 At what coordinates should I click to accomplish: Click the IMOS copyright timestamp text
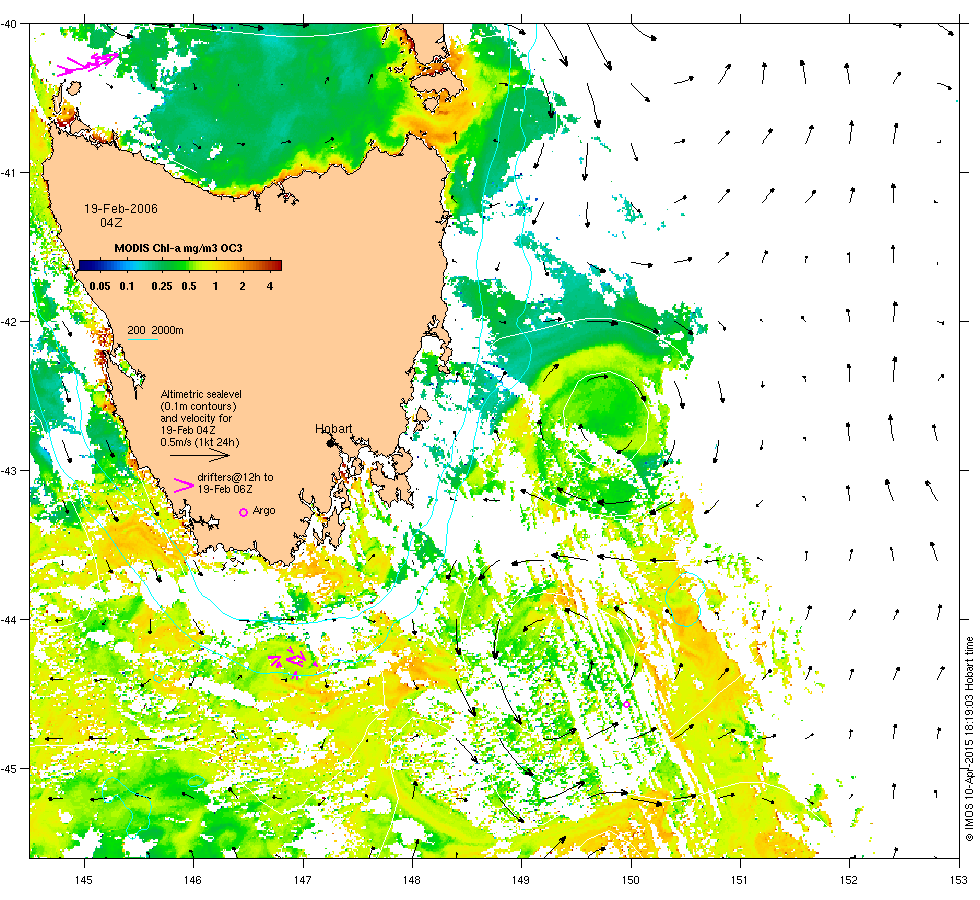(x=969, y=739)
